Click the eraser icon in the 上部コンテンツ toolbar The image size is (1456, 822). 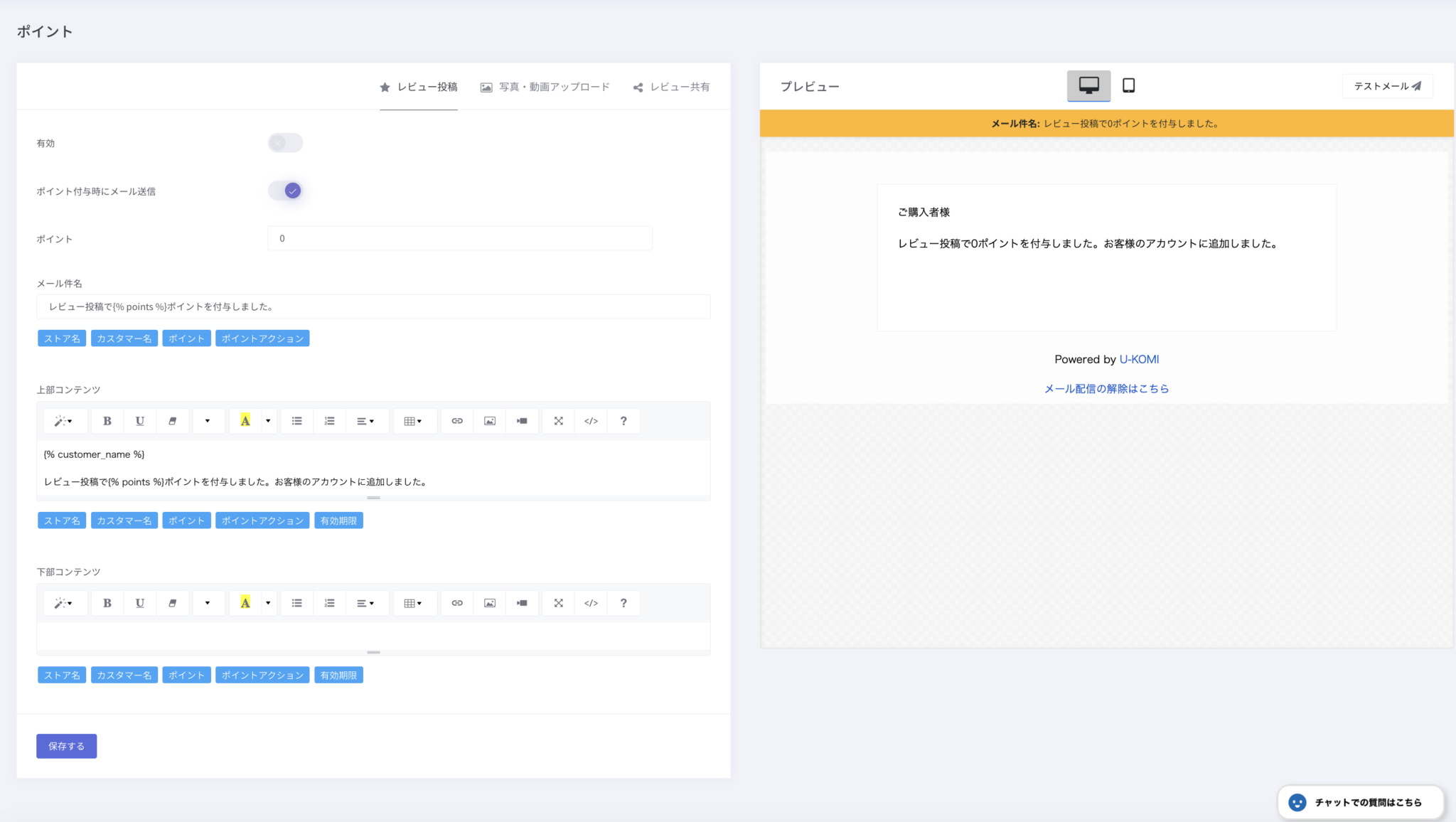[x=172, y=421]
